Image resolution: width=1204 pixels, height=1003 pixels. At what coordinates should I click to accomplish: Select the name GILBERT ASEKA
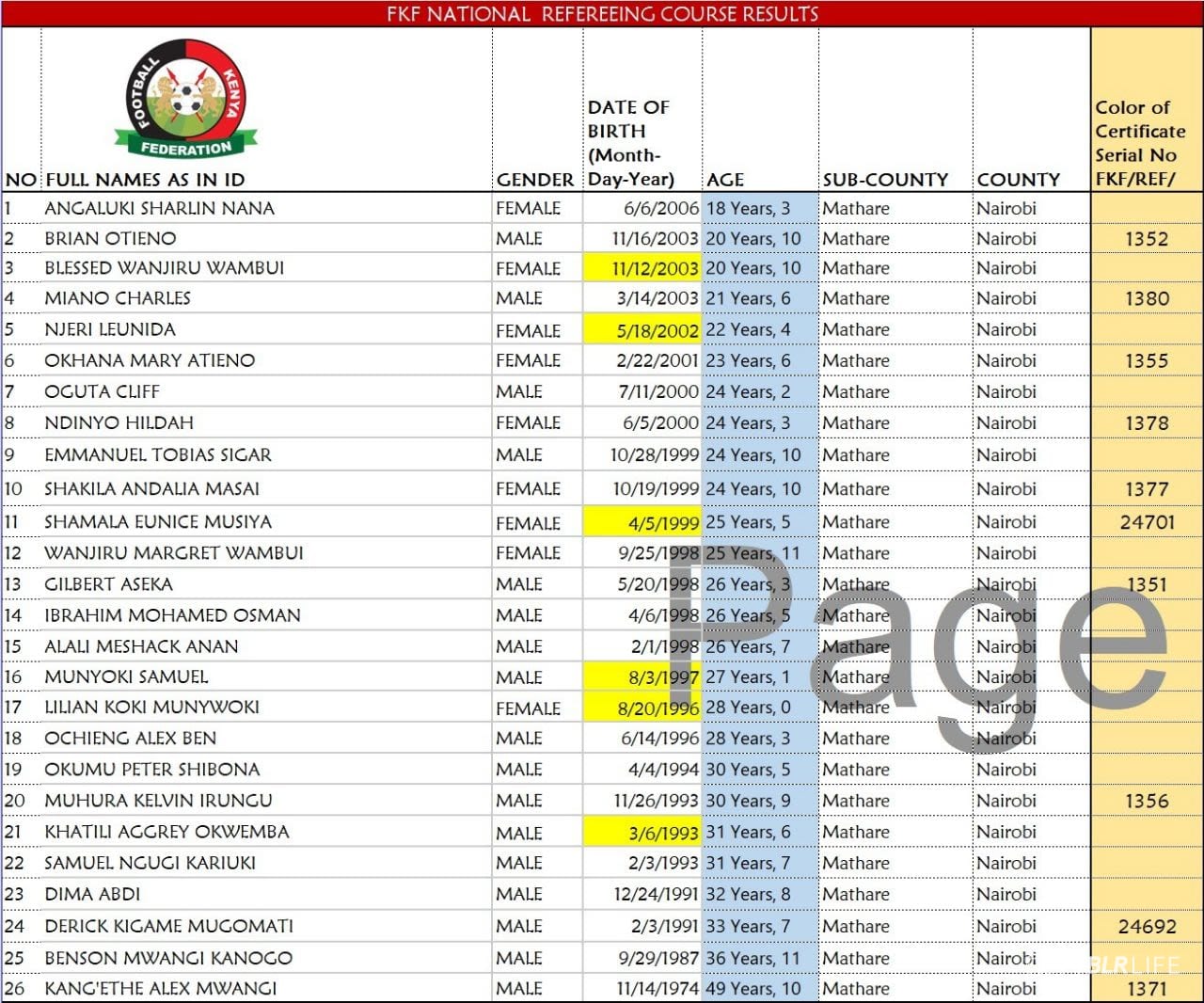click(109, 584)
